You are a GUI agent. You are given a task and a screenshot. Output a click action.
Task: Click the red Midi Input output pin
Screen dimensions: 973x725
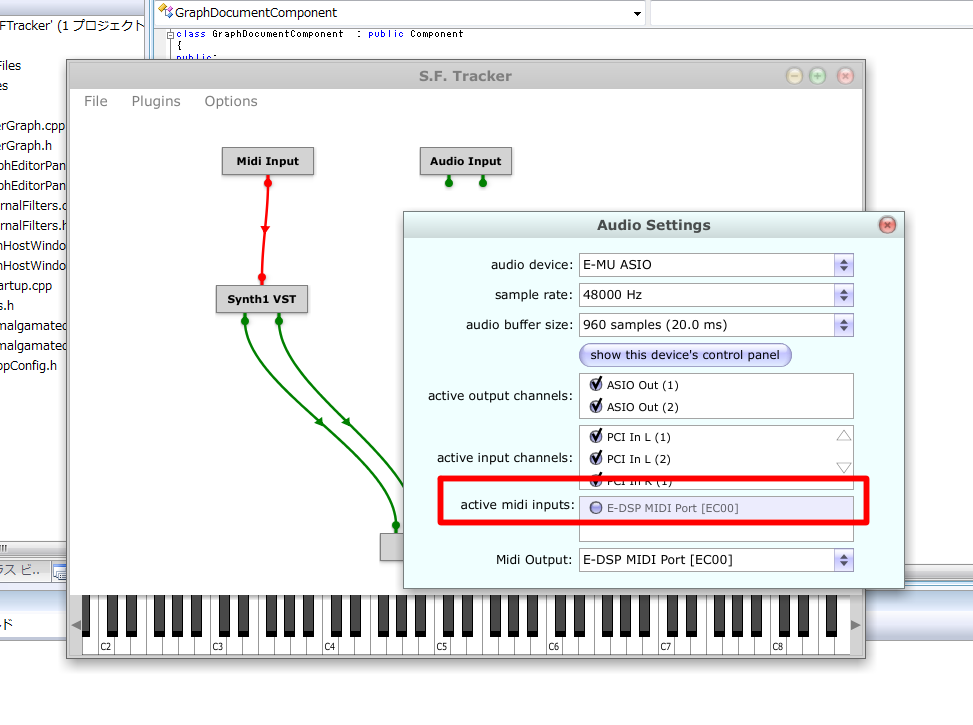(267, 183)
